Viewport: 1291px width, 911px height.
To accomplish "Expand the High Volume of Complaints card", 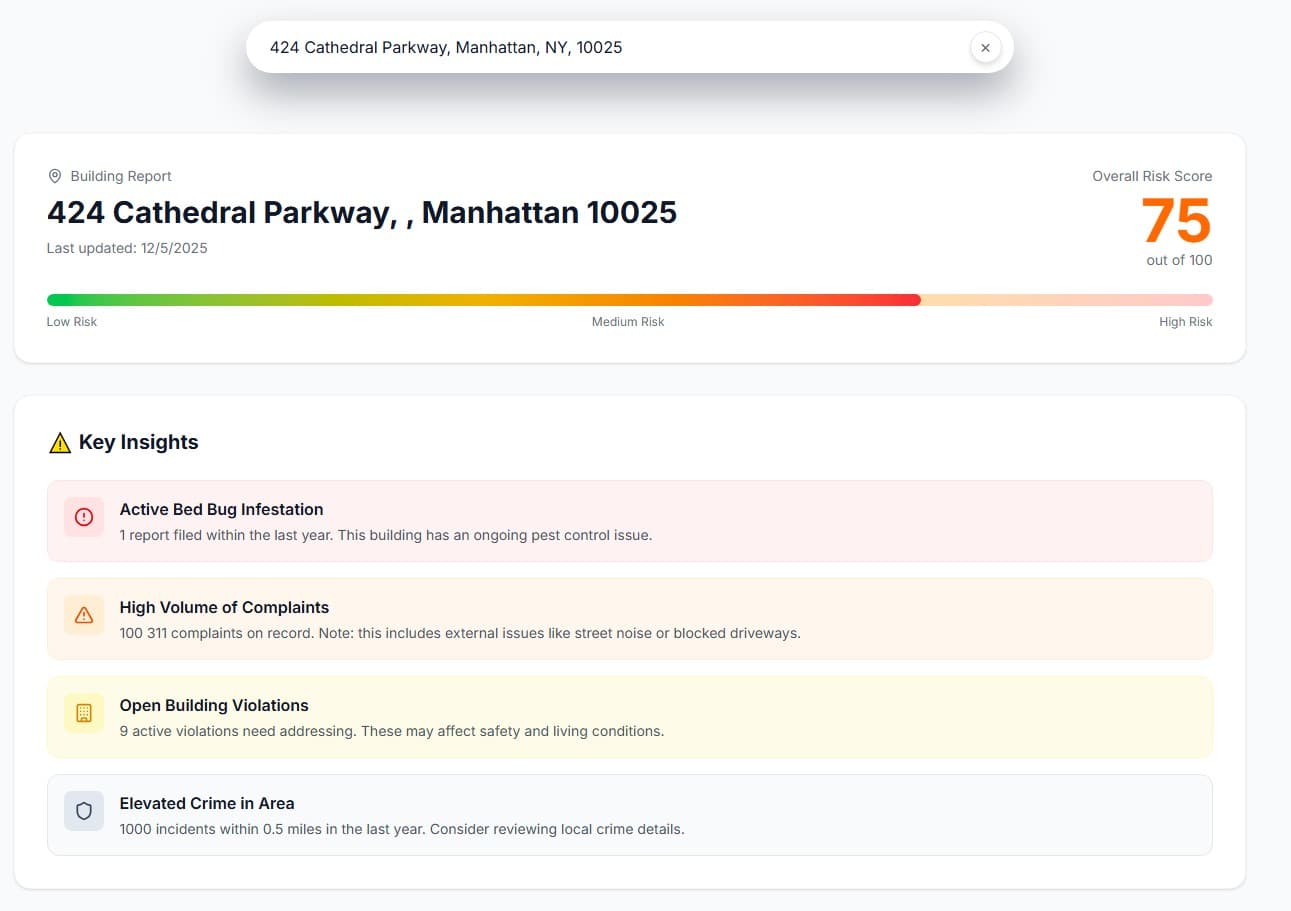I will (x=629, y=619).
